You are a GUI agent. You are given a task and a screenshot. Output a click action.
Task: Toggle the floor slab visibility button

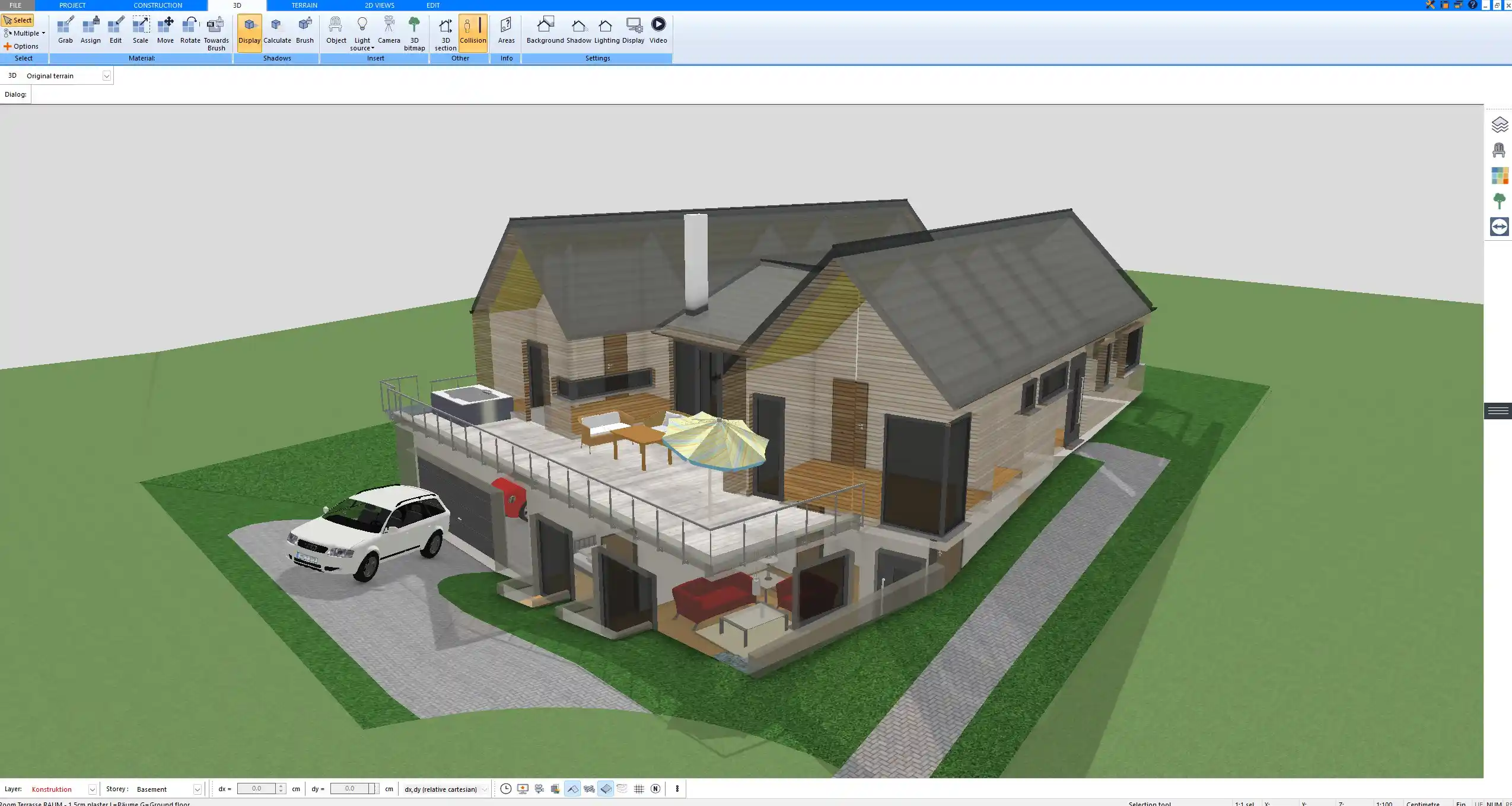[x=606, y=789]
